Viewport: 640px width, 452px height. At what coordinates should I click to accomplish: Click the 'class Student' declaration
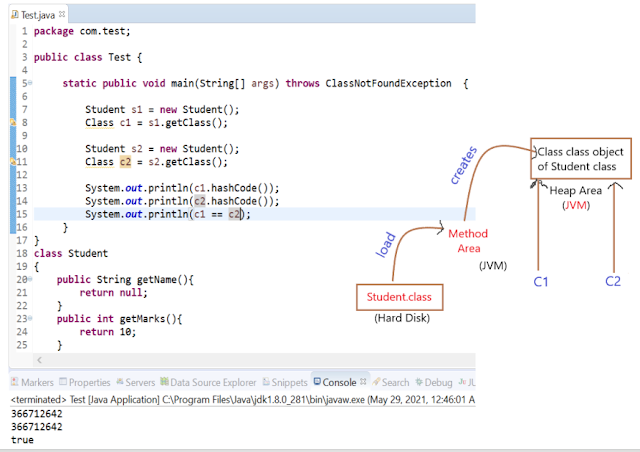pos(71,253)
